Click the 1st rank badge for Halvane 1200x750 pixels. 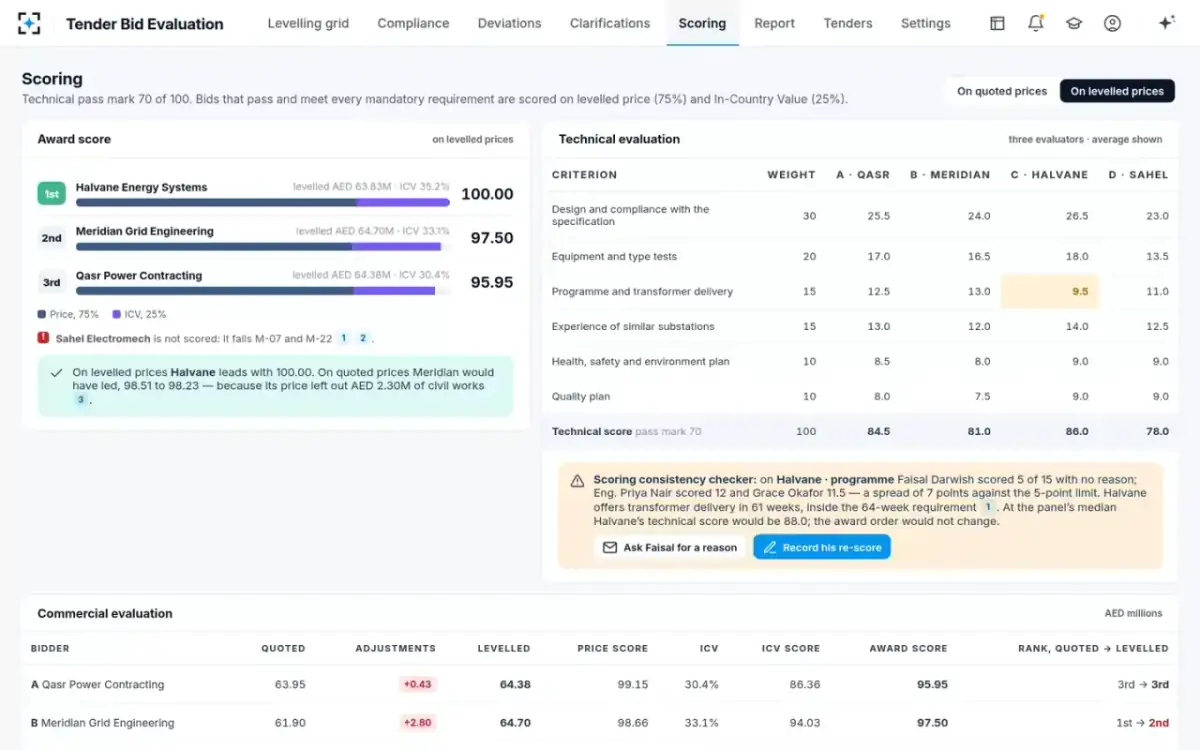pyautogui.click(x=51, y=194)
